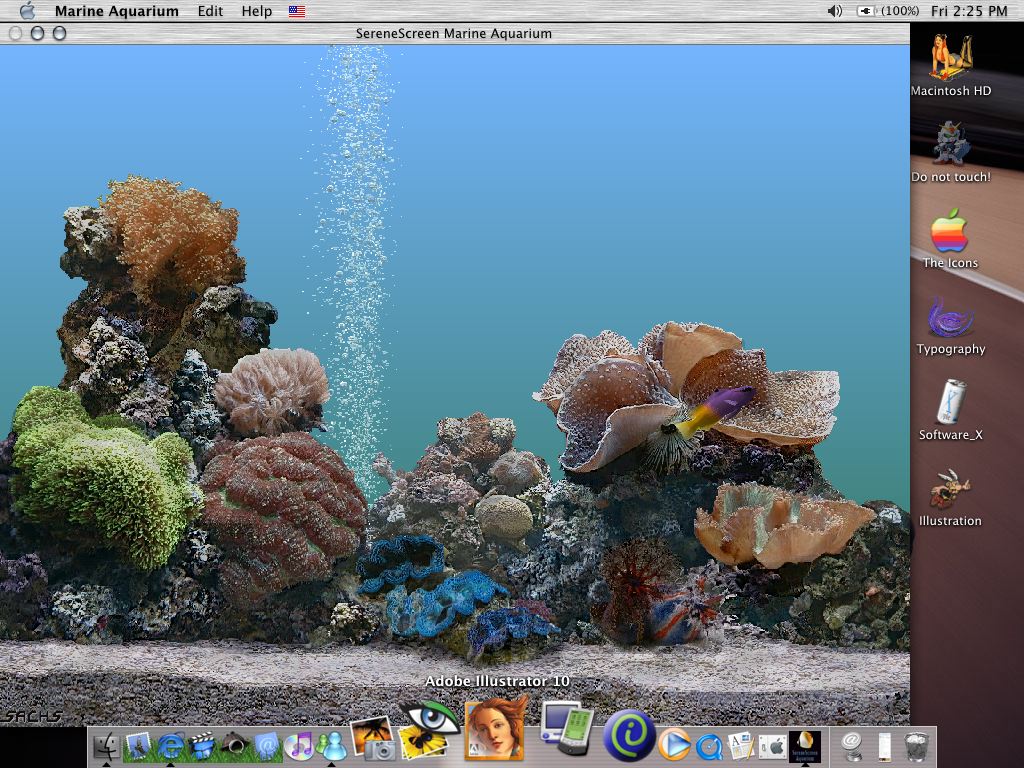Open QuickTime Player from the dock
The width and height of the screenshot is (1024, 768).
point(709,746)
